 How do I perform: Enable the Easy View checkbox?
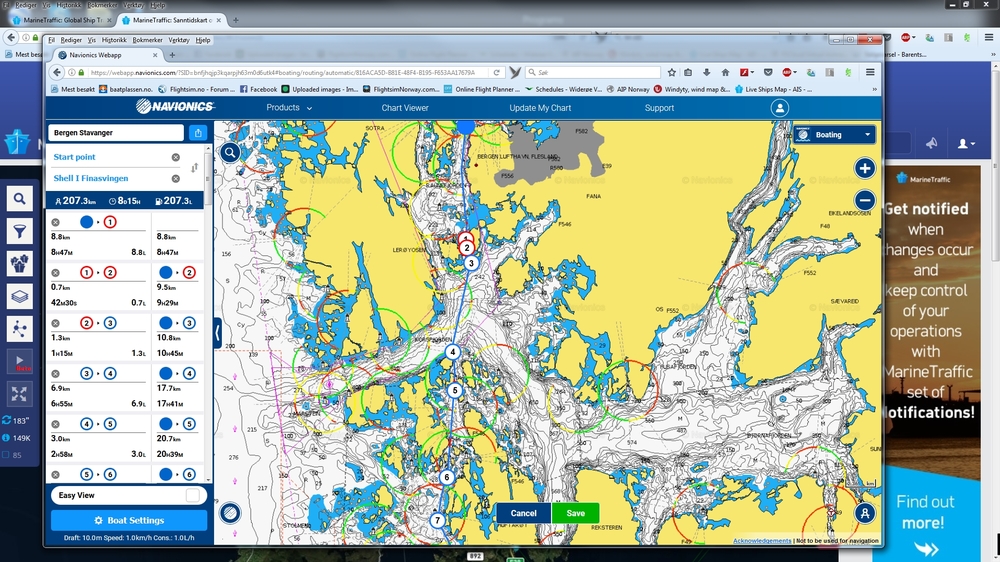click(193, 495)
